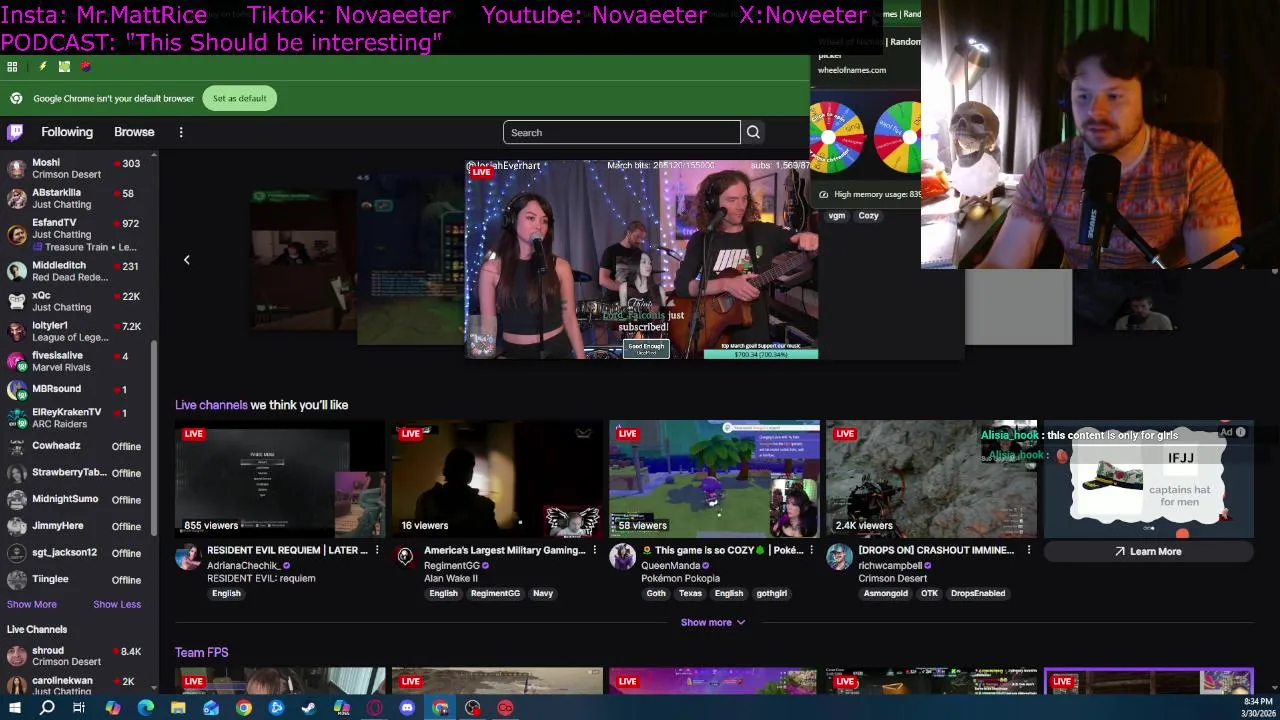Select the Goth tag under QueenManda
Screen dimensions: 1280x720
(656, 593)
